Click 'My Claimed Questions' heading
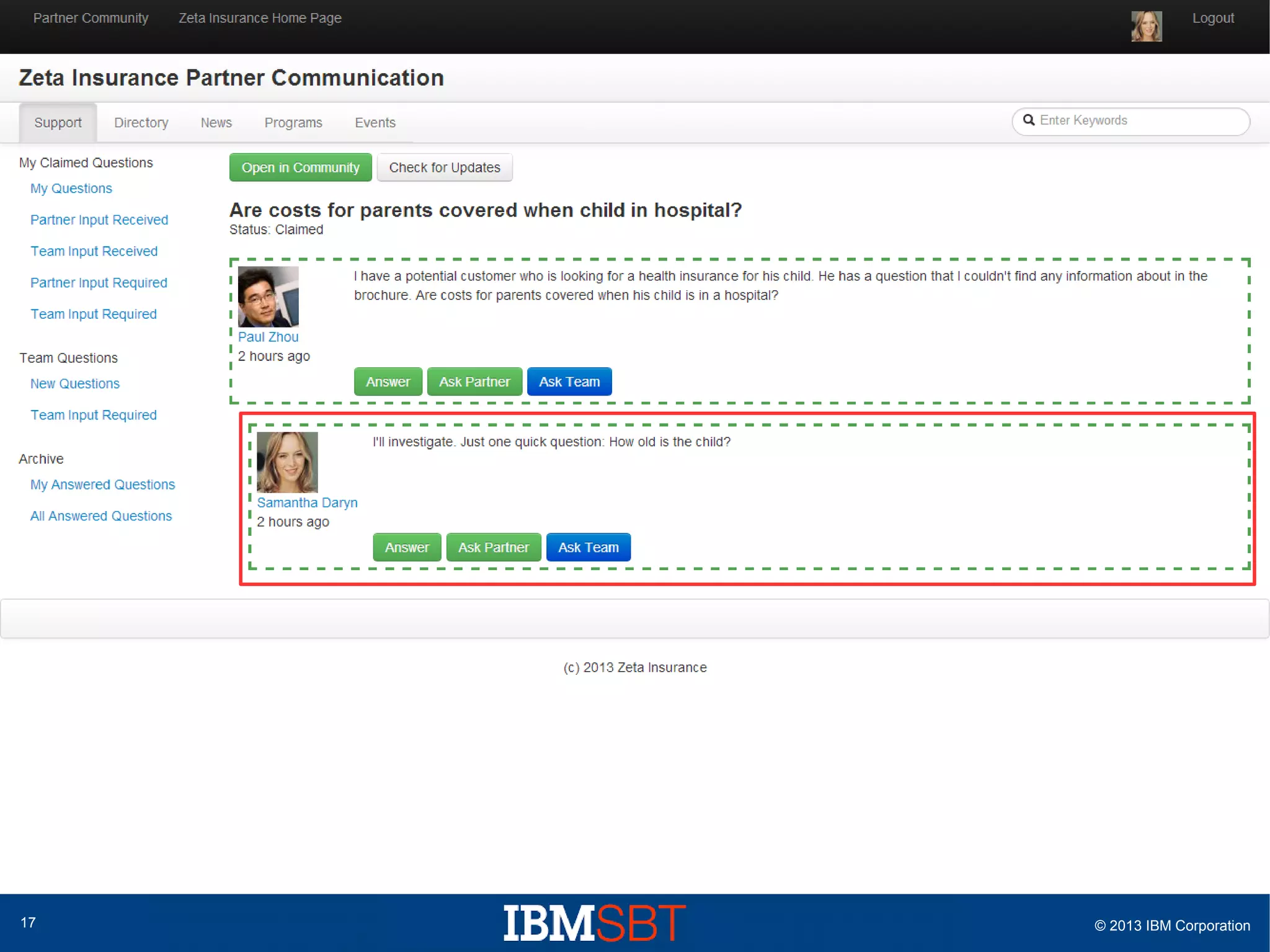 point(86,162)
